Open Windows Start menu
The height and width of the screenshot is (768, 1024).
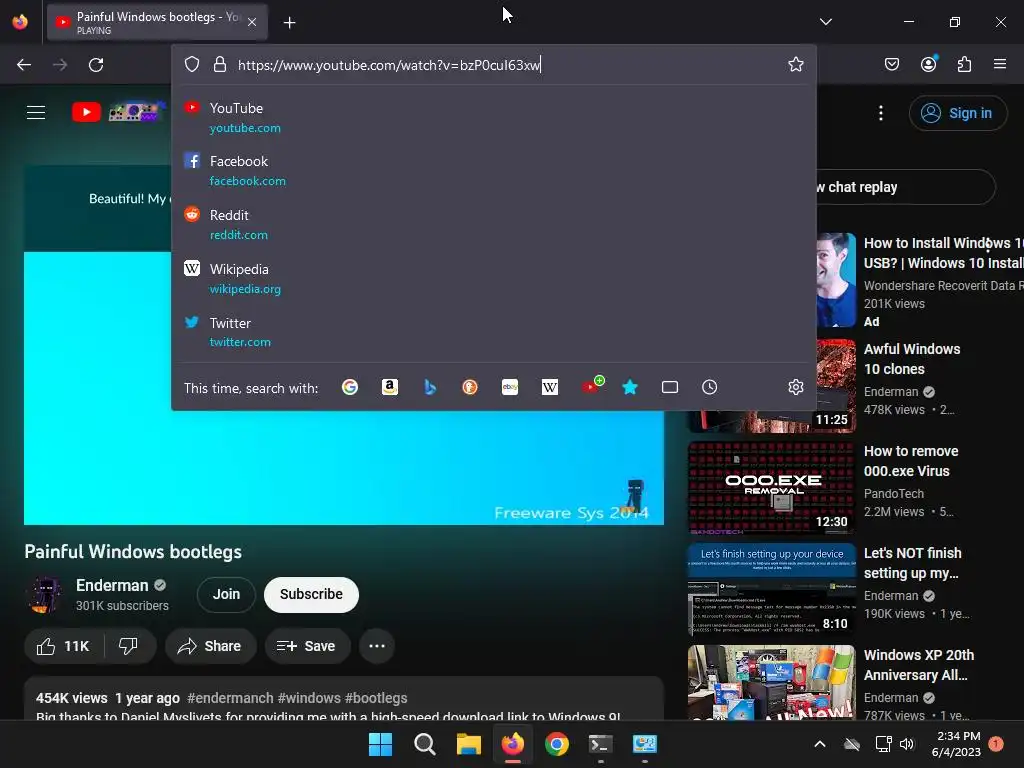(x=380, y=744)
